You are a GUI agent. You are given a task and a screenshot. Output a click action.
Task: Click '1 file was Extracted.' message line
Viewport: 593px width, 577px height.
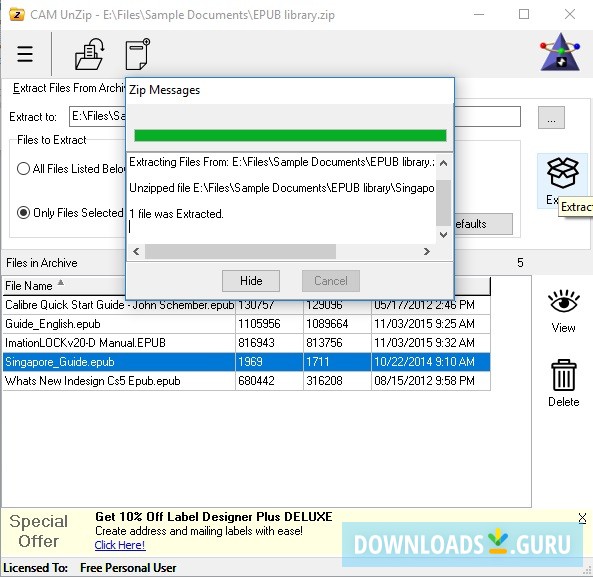[x=176, y=214]
